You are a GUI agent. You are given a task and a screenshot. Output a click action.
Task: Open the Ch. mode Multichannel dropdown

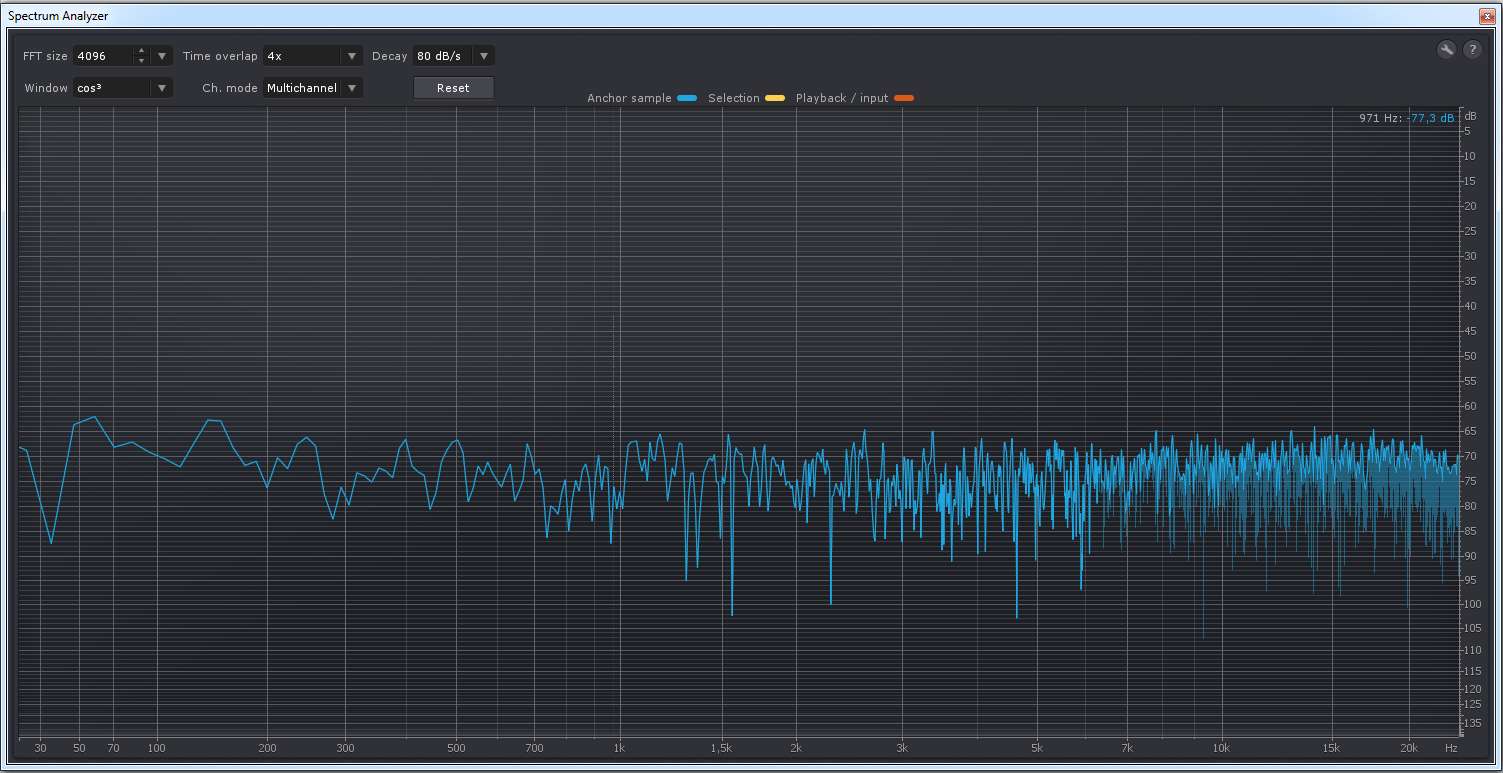(x=351, y=88)
